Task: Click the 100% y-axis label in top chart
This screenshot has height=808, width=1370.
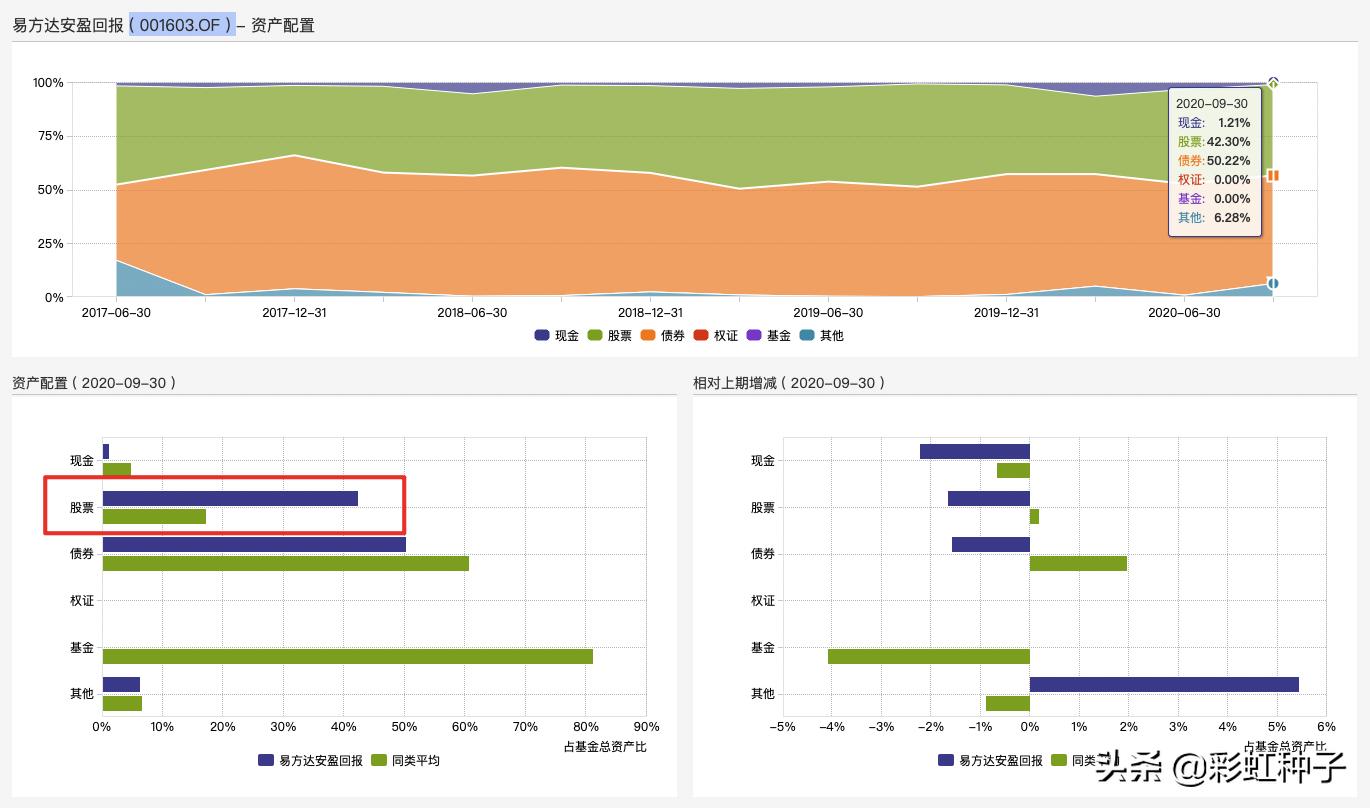Action: [48, 83]
